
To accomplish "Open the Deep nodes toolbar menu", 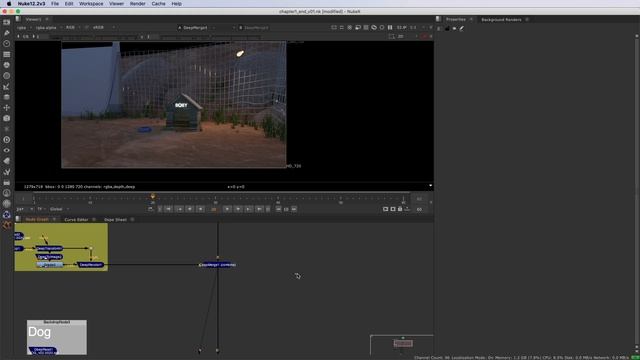I will 7,140.
